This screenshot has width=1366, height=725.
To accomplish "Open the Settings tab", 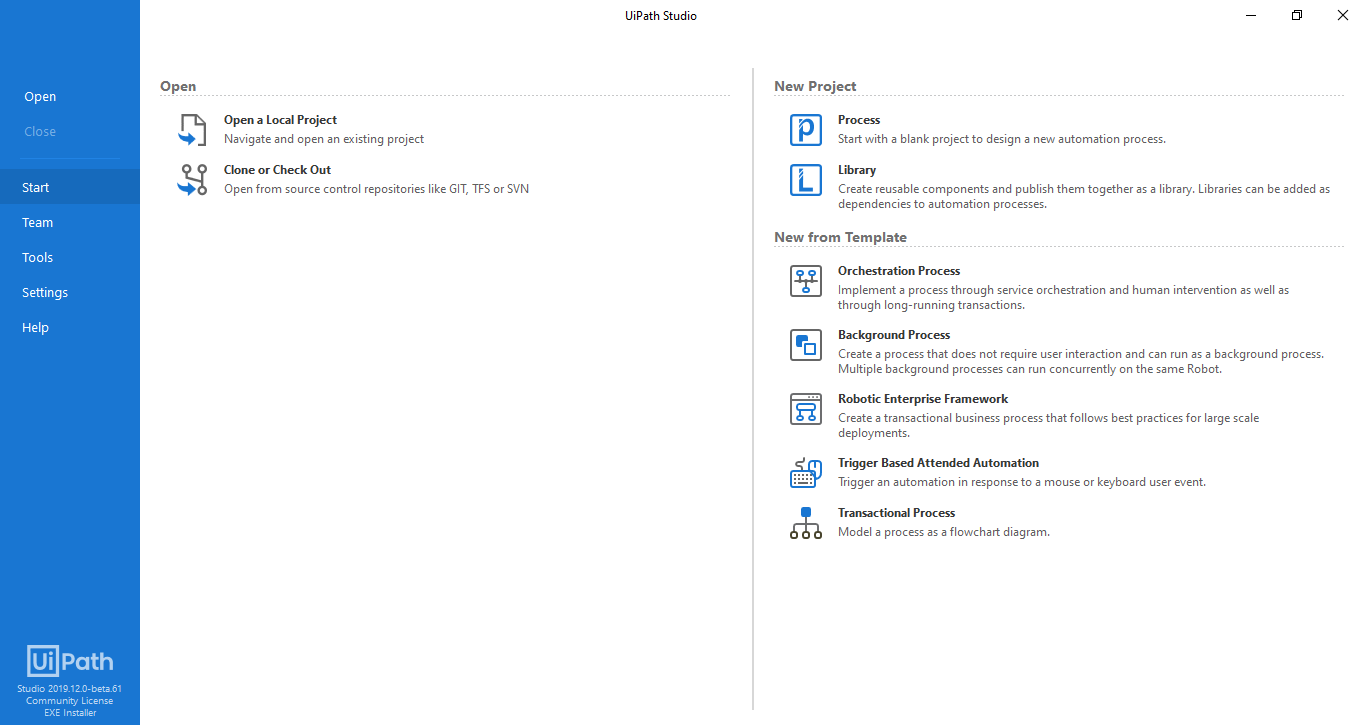I will coord(70,292).
